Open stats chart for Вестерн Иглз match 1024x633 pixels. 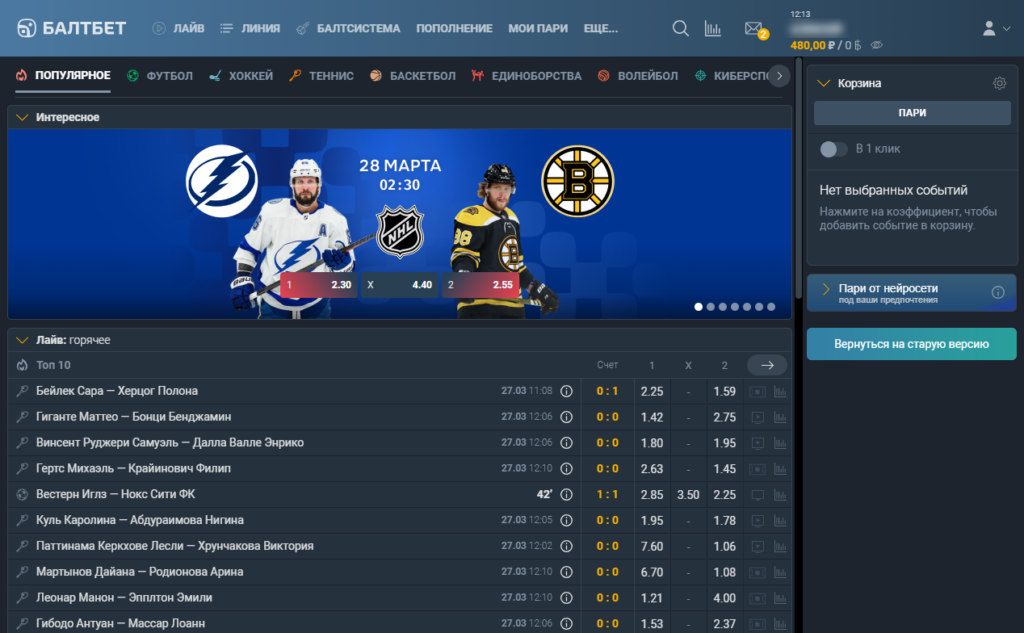(x=780, y=495)
